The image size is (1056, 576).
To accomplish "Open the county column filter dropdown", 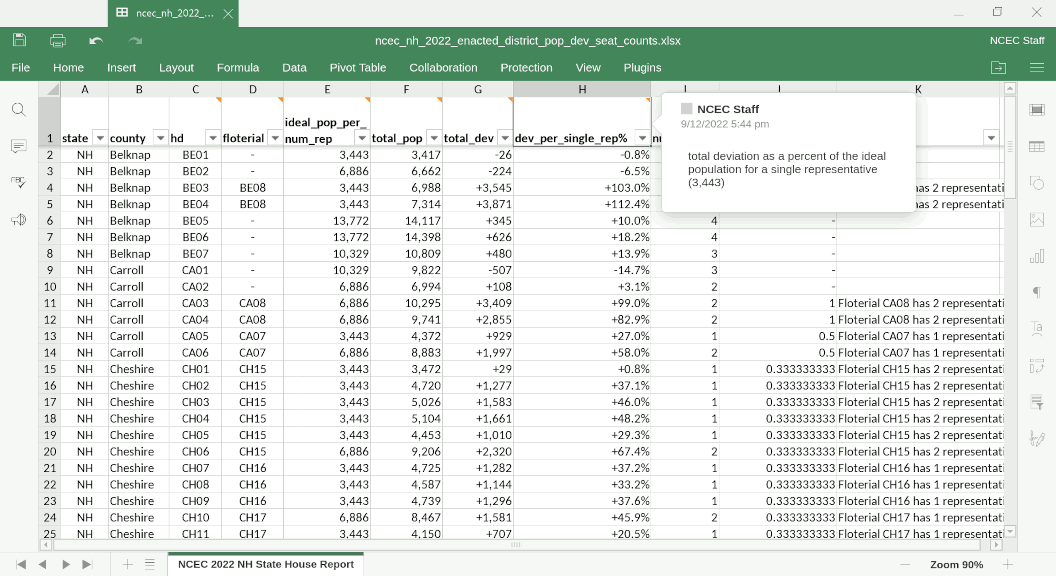I will 159,138.
